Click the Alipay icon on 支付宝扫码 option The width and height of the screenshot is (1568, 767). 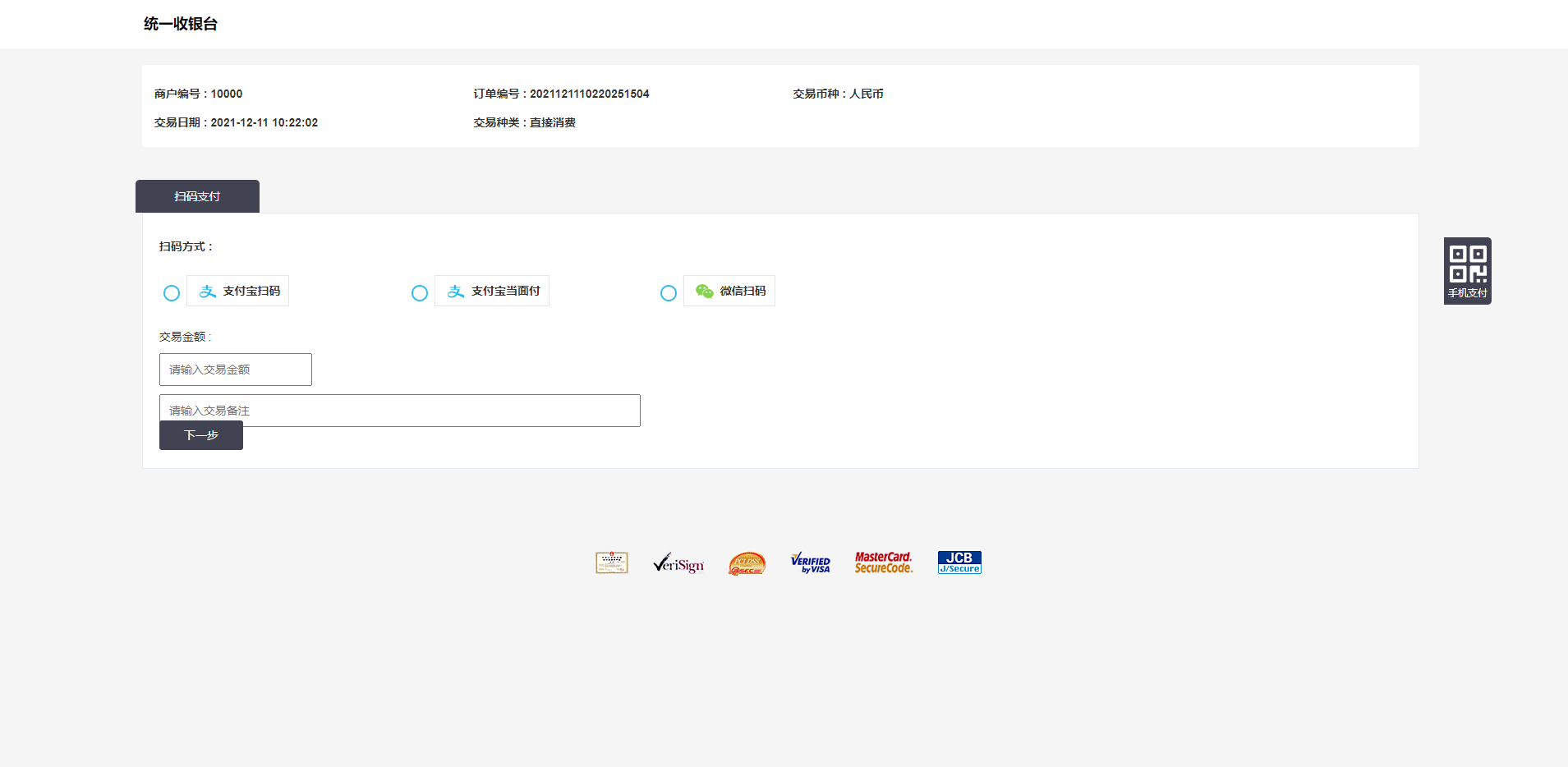(207, 291)
